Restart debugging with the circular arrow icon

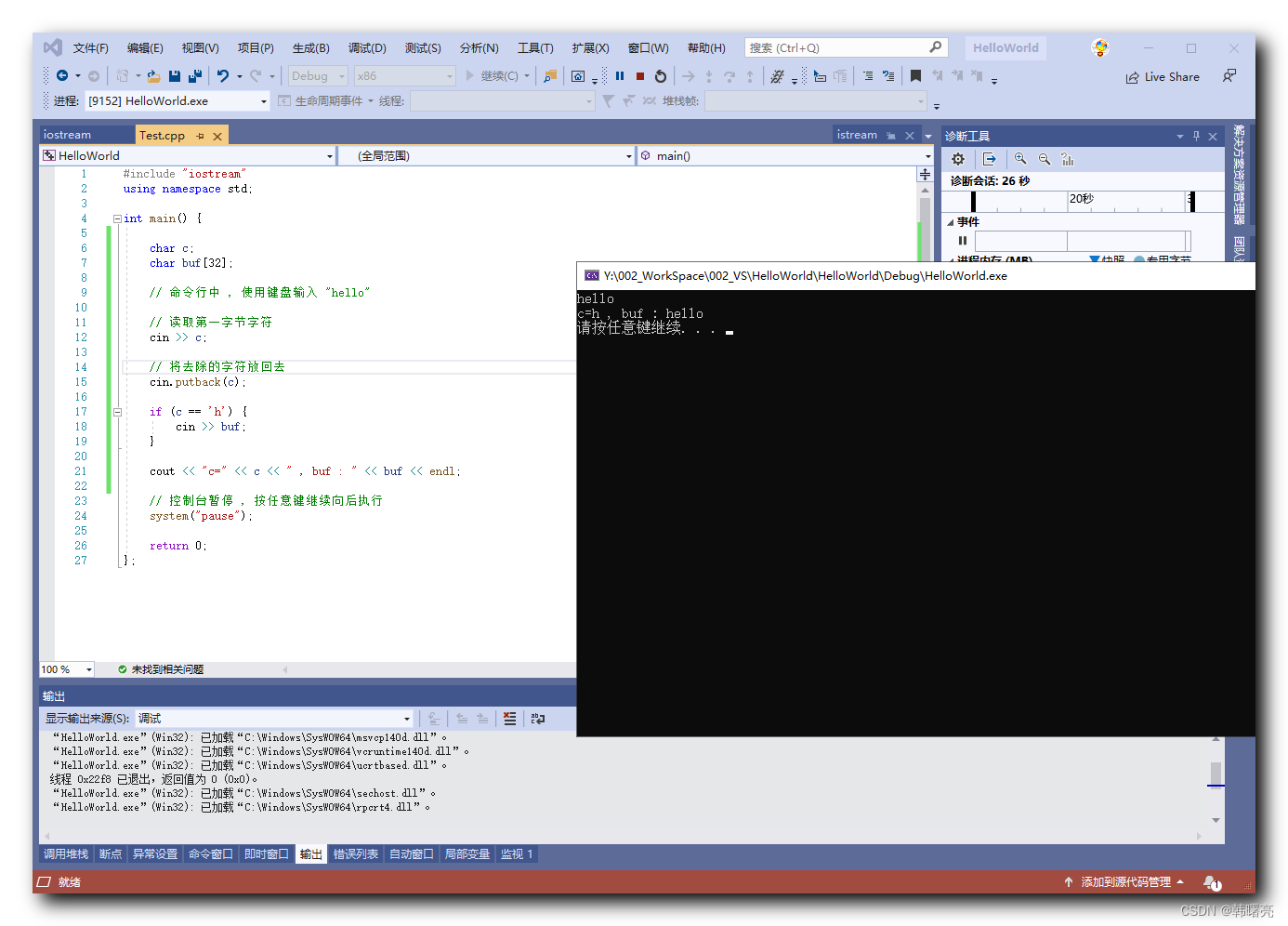tap(661, 76)
